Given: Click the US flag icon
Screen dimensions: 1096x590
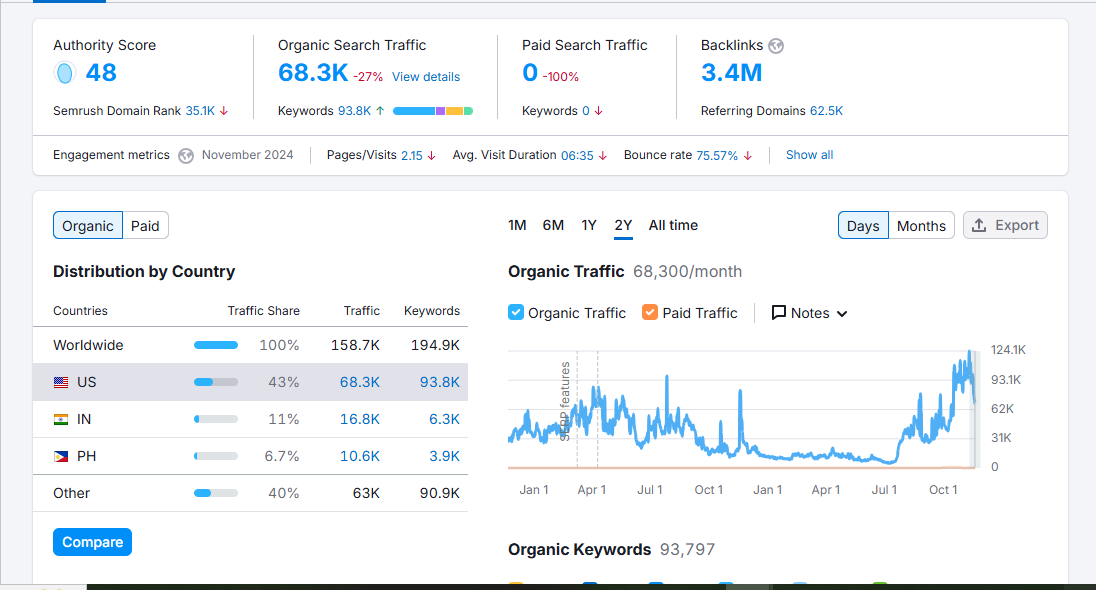Looking at the screenshot, I should tap(61, 382).
